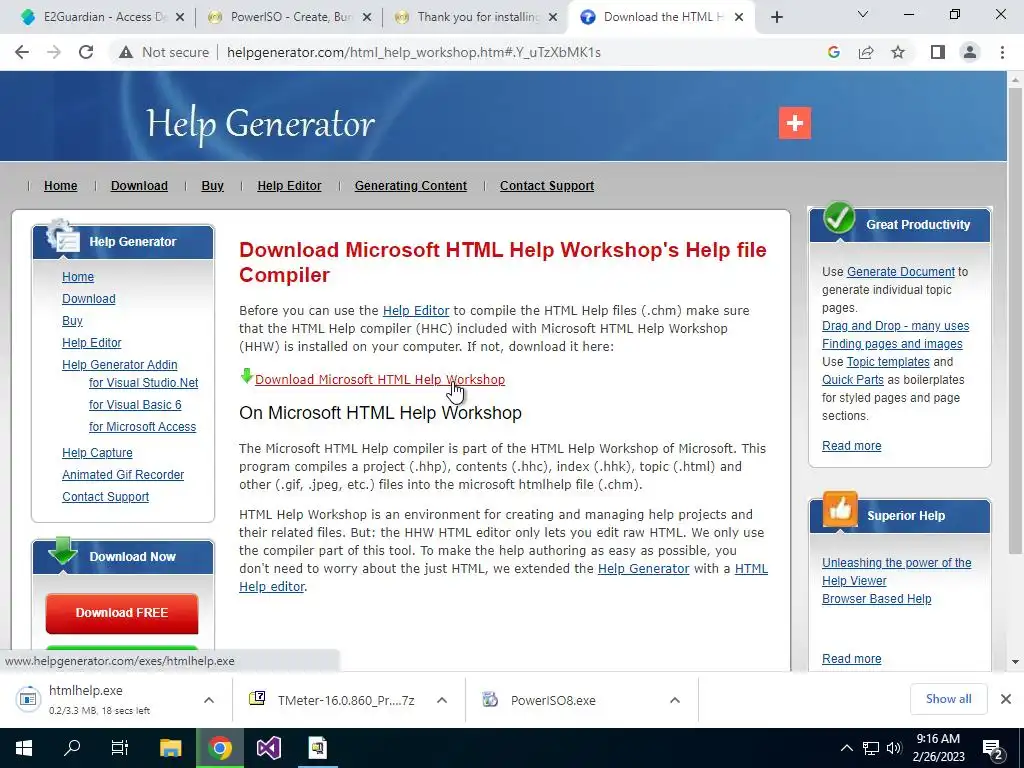This screenshot has width=1024, height=768.
Task: Open File Explorer from the taskbar
Action: (x=170, y=748)
